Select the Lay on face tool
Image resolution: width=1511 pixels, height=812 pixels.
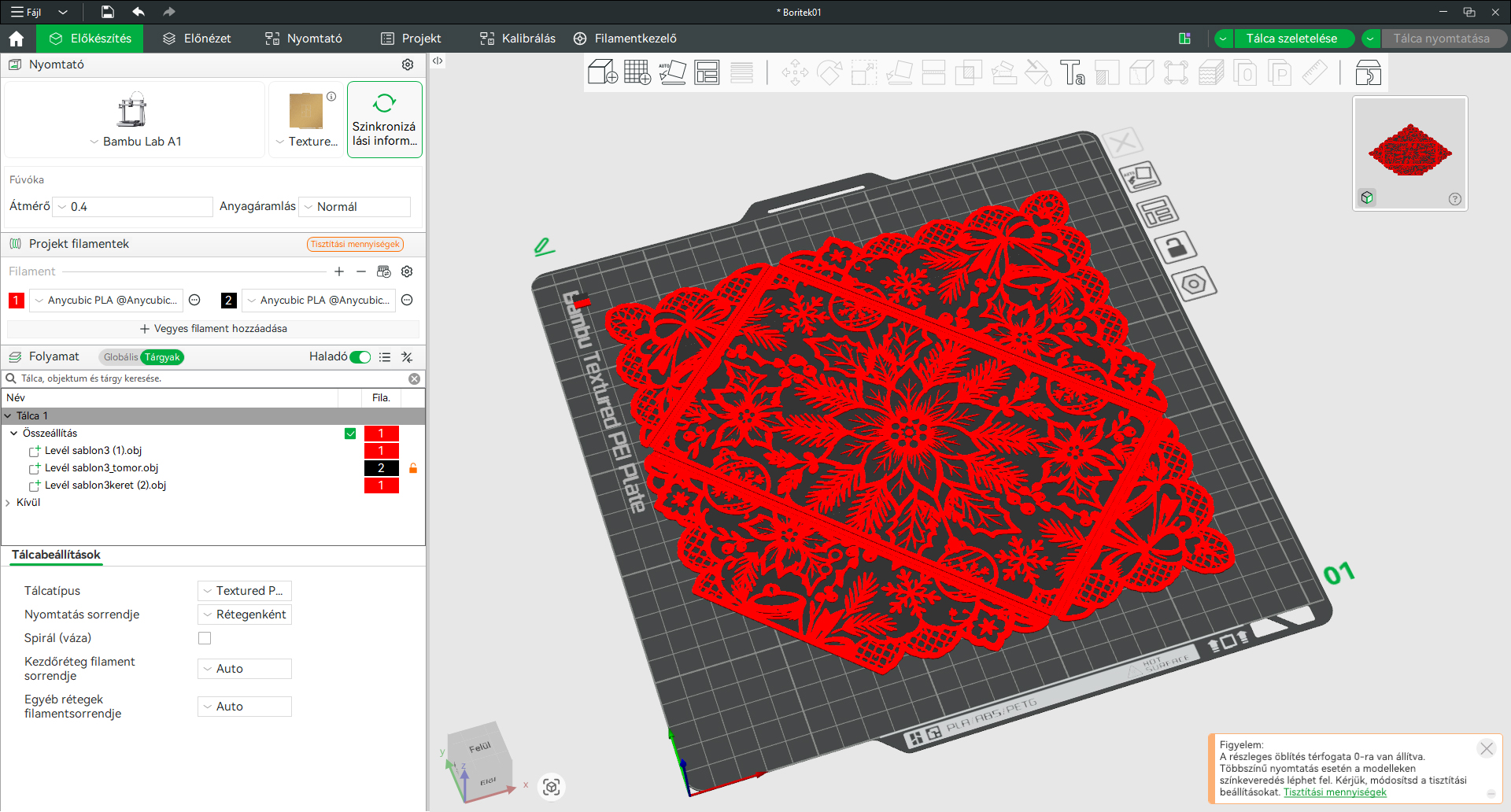click(x=899, y=73)
